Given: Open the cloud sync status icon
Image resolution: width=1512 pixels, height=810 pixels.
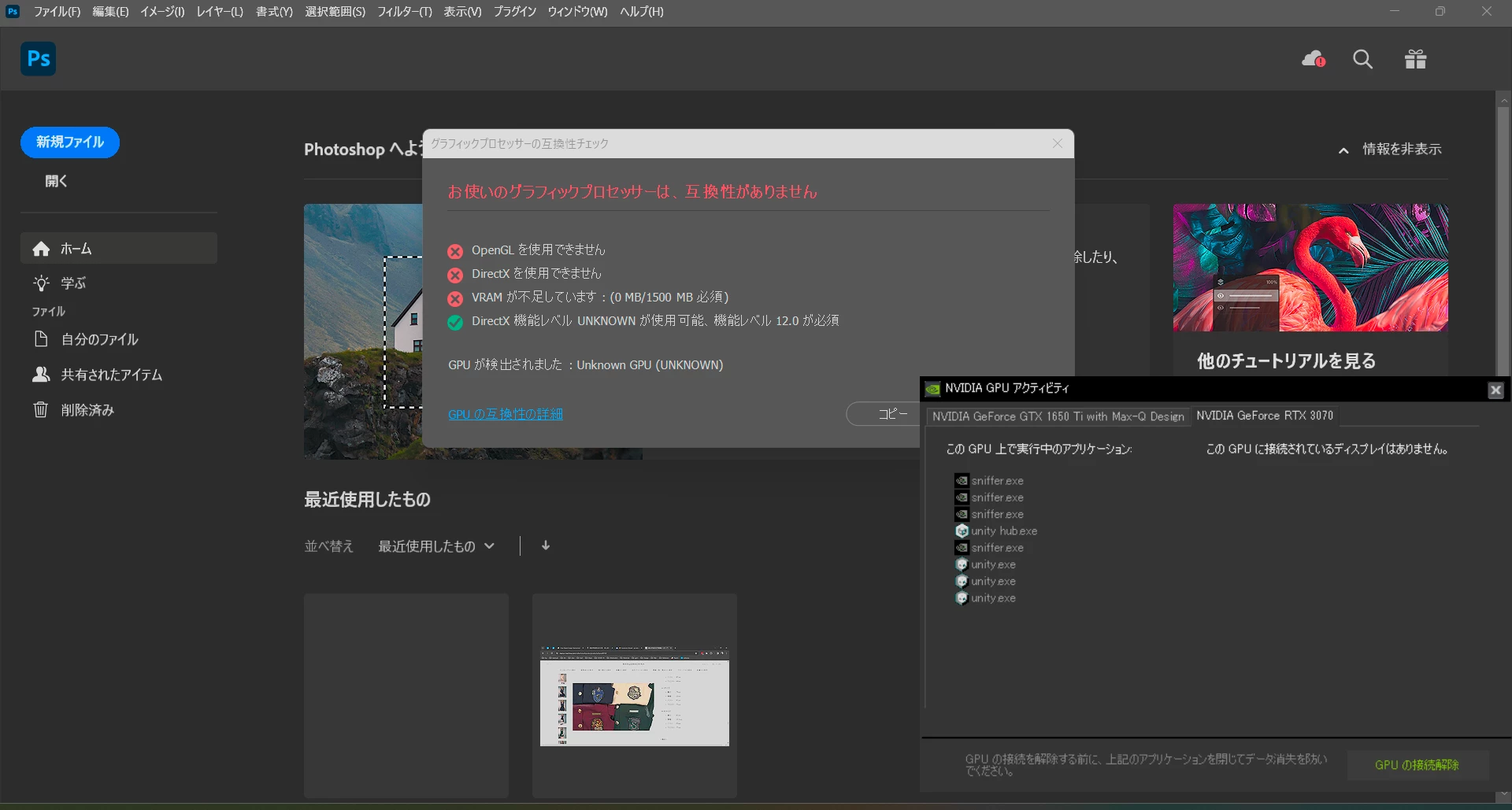Looking at the screenshot, I should pos(1313,59).
